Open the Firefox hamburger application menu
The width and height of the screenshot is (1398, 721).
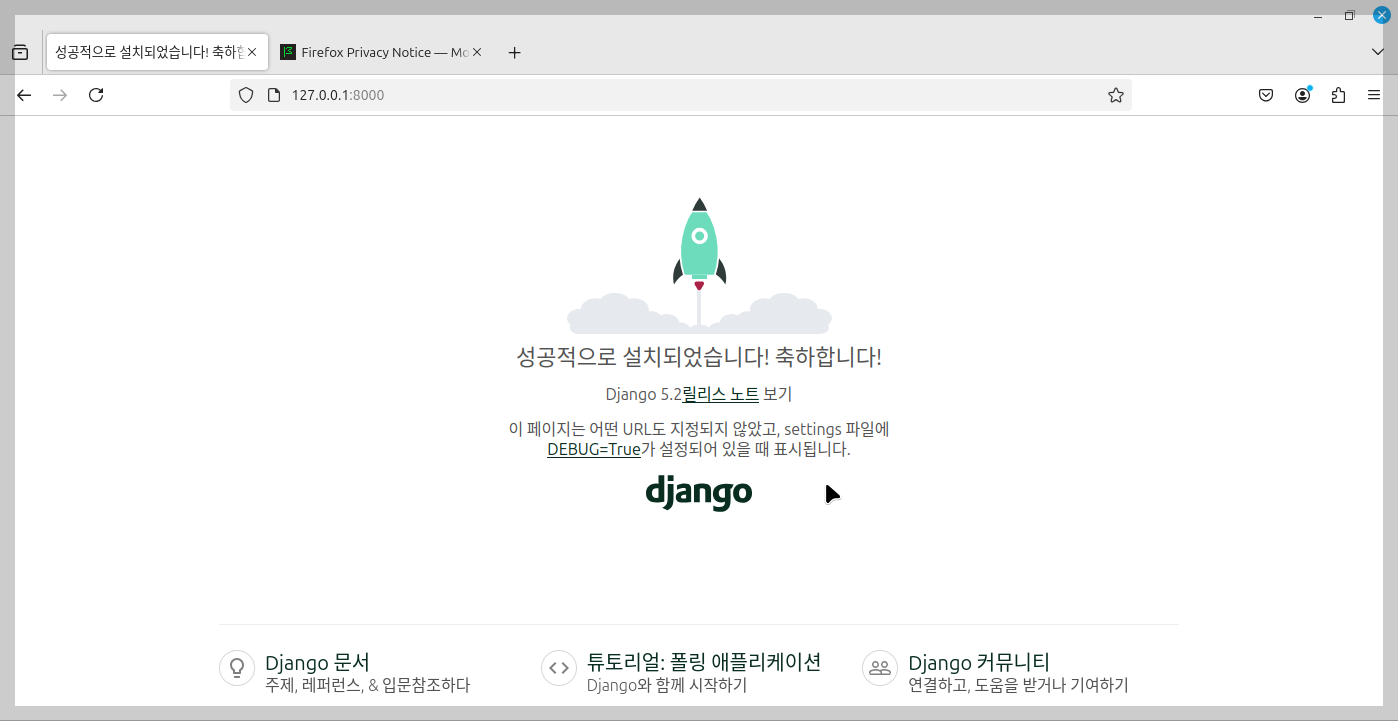[1374, 95]
